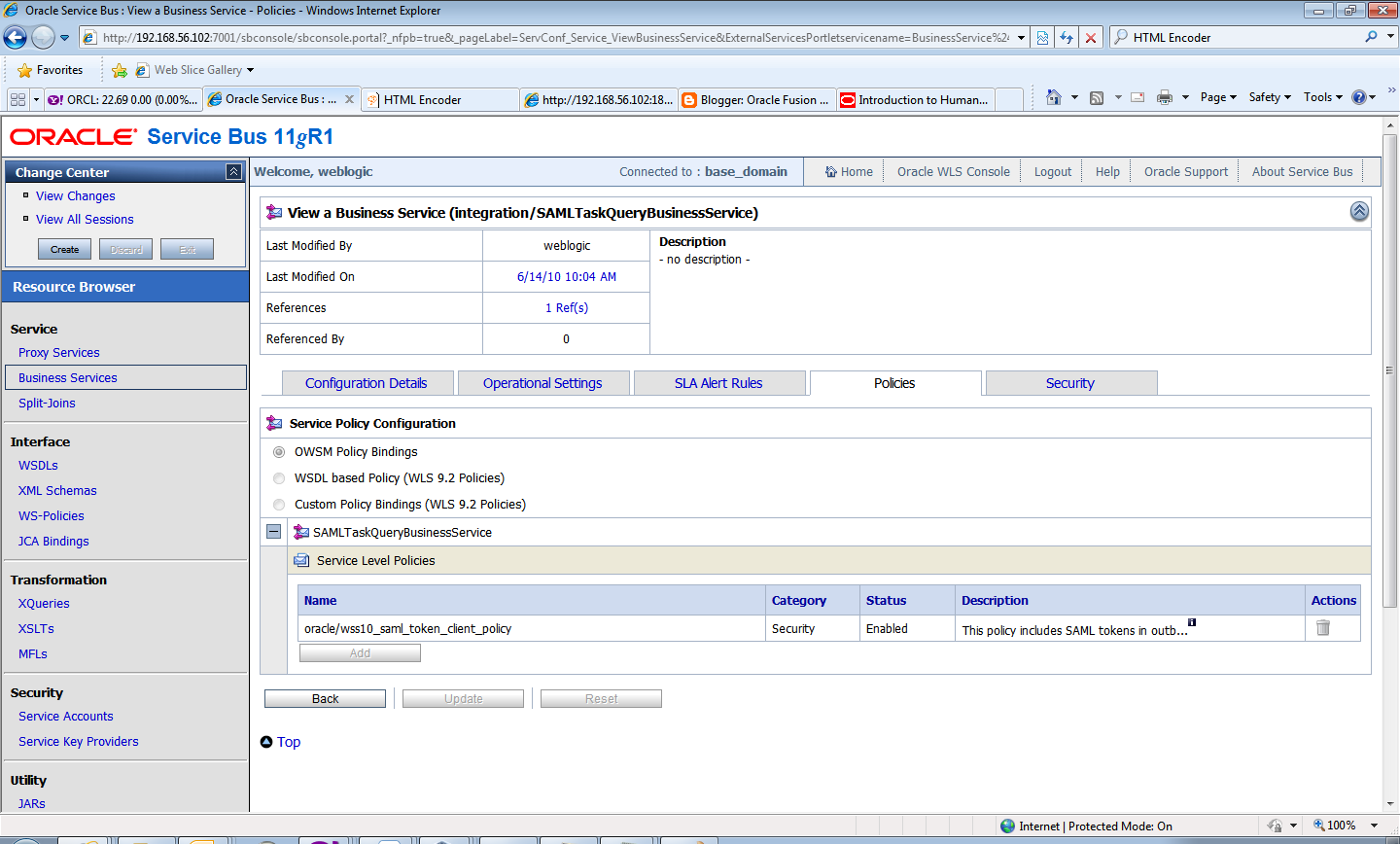Open Oracle WLS Console link

coord(954,171)
